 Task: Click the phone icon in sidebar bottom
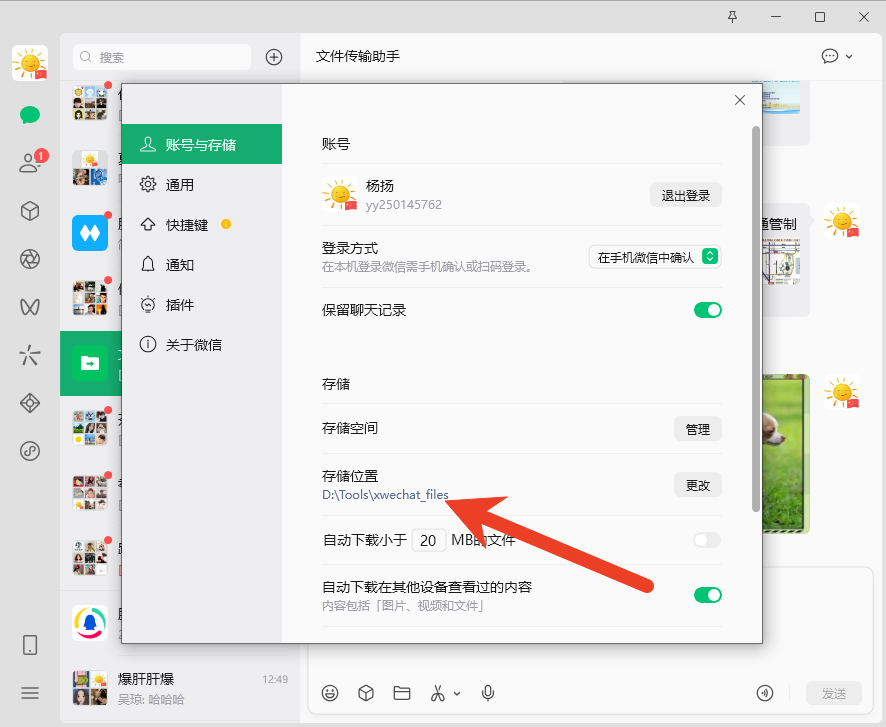30,645
